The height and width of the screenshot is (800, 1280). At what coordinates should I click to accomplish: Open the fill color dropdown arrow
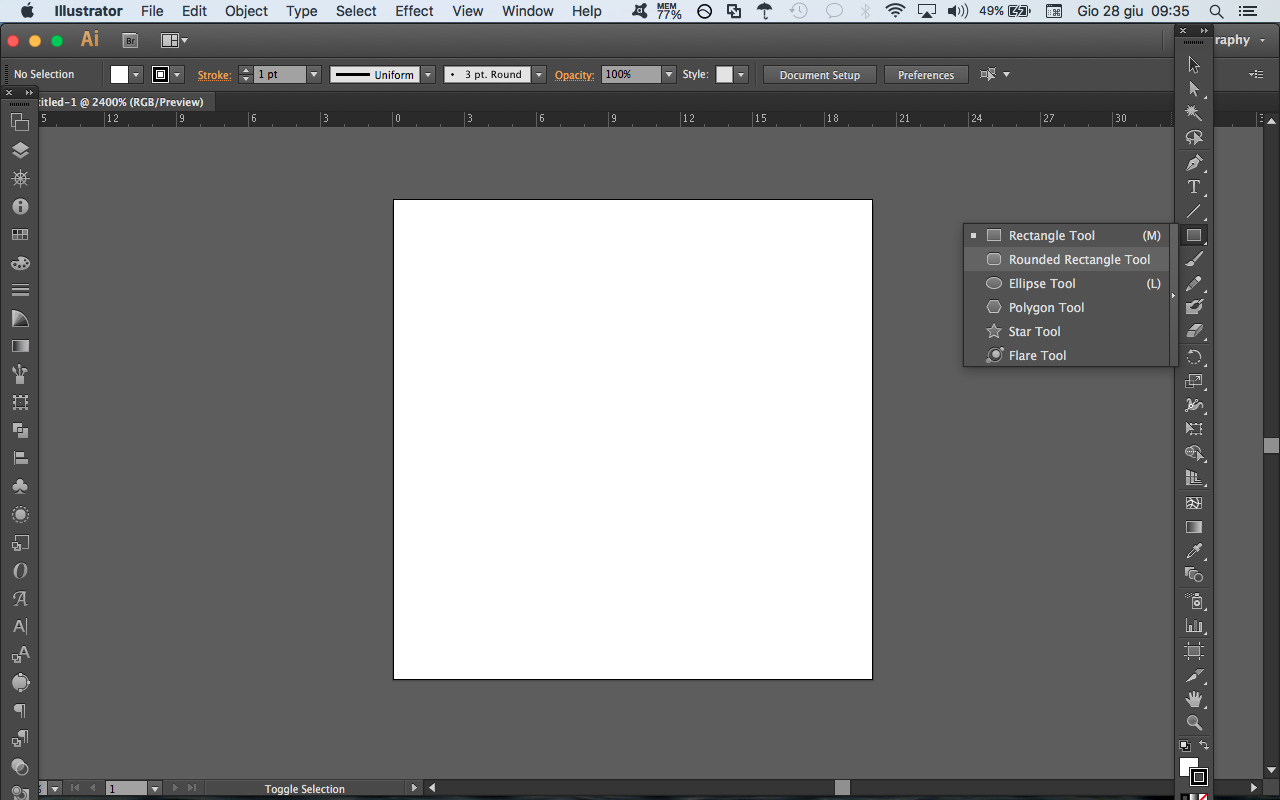(136, 75)
